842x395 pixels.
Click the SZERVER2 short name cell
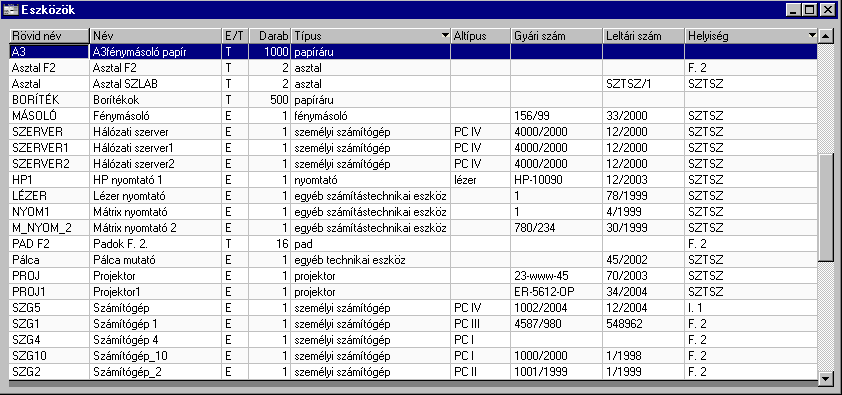(50, 164)
